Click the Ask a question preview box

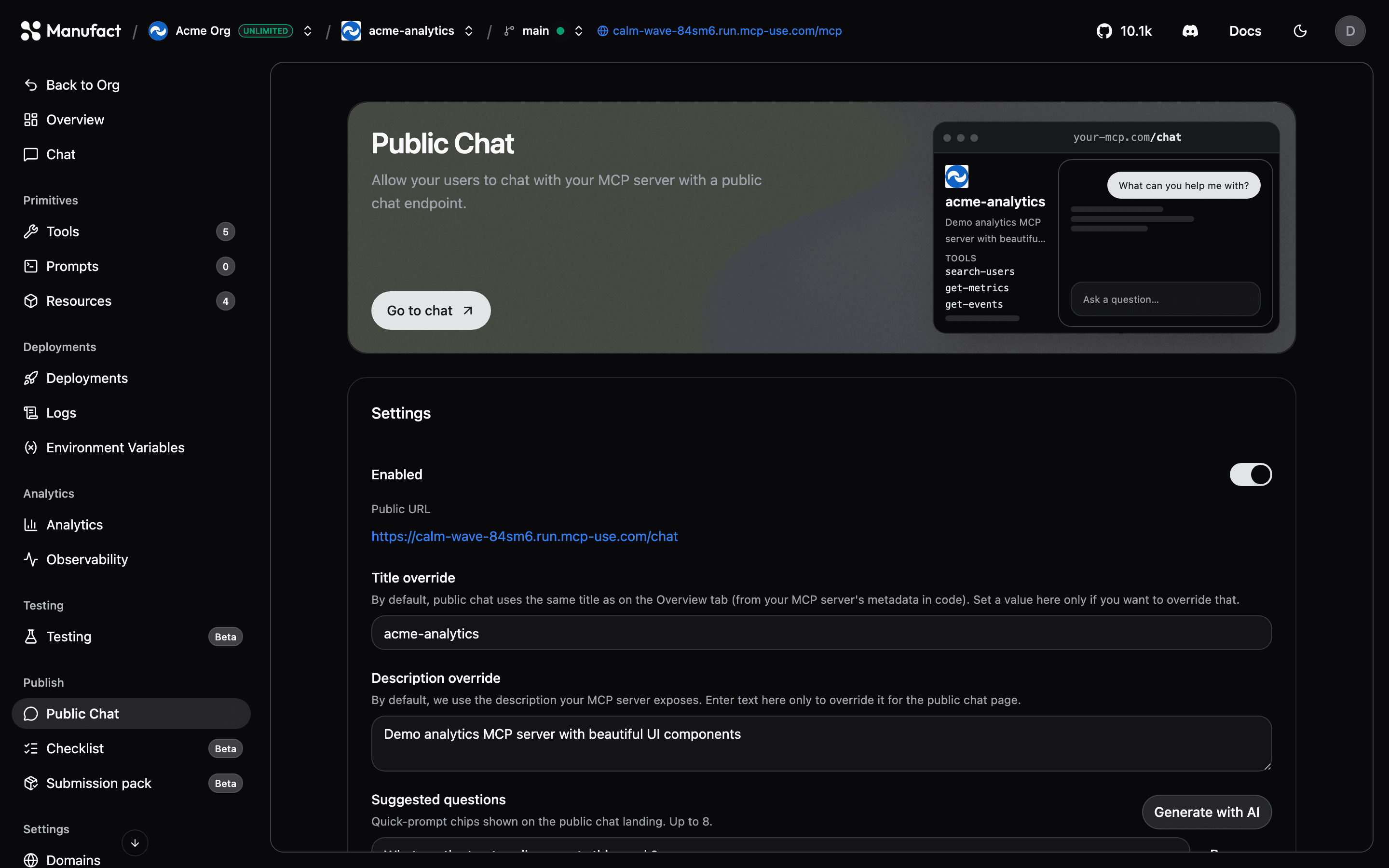(1165, 299)
